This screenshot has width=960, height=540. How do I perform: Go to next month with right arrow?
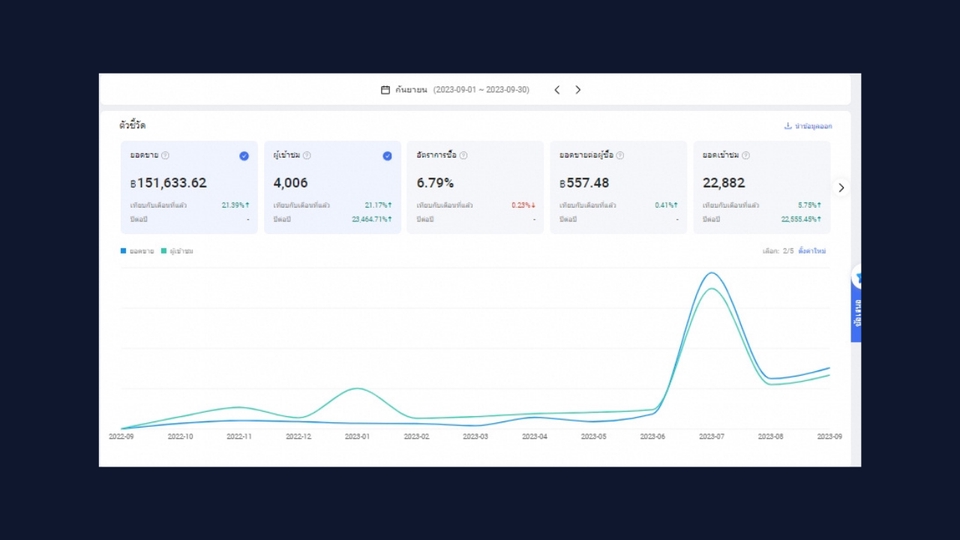578,90
